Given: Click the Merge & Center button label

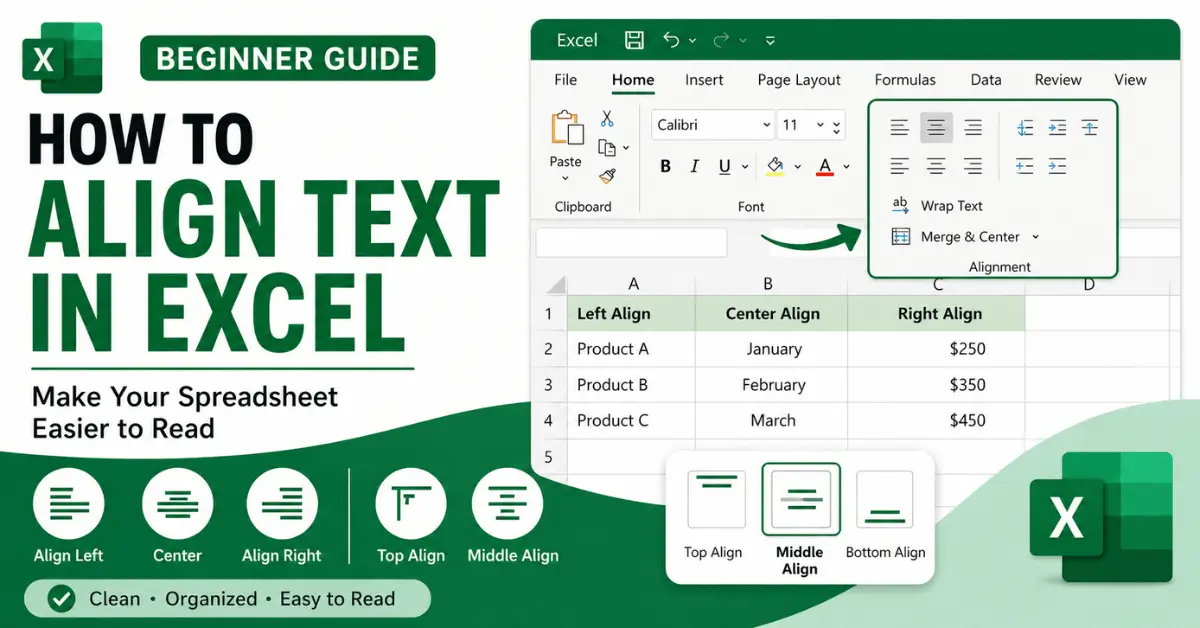Looking at the screenshot, I should 970,237.
